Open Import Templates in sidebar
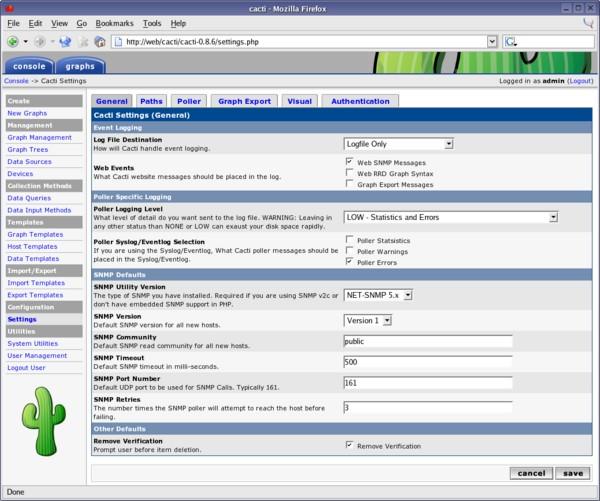The width and height of the screenshot is (600, 501). pyautogui.click(x=36, y=283)
